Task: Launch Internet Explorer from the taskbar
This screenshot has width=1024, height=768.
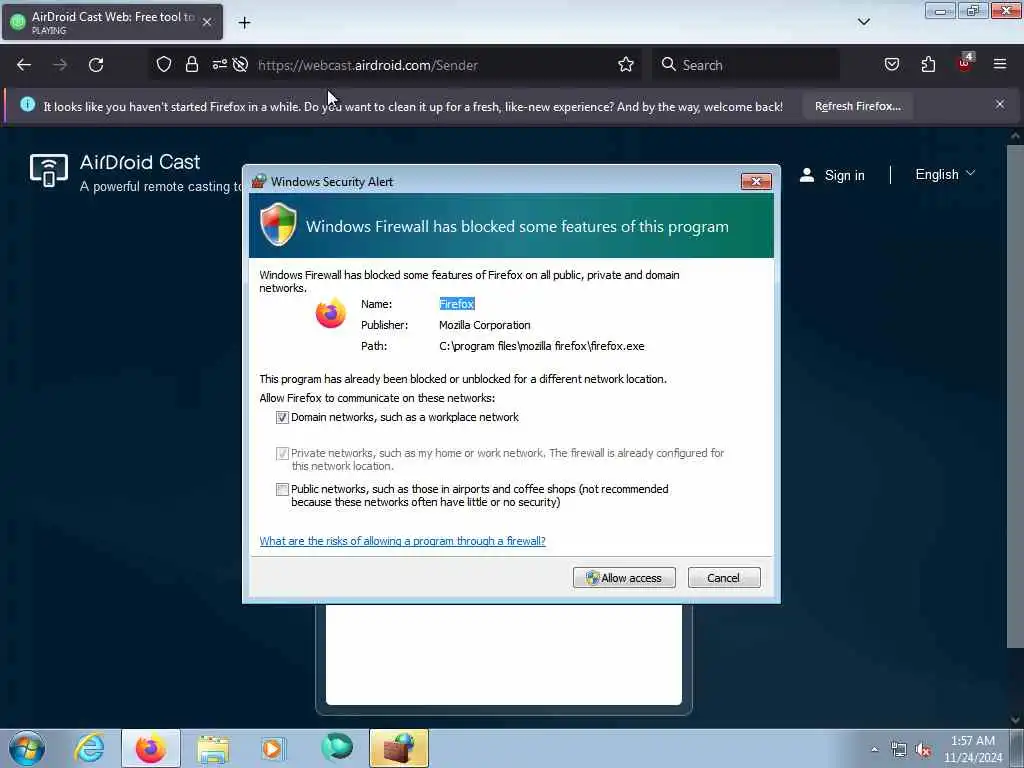Action: (x=89, y=748)
